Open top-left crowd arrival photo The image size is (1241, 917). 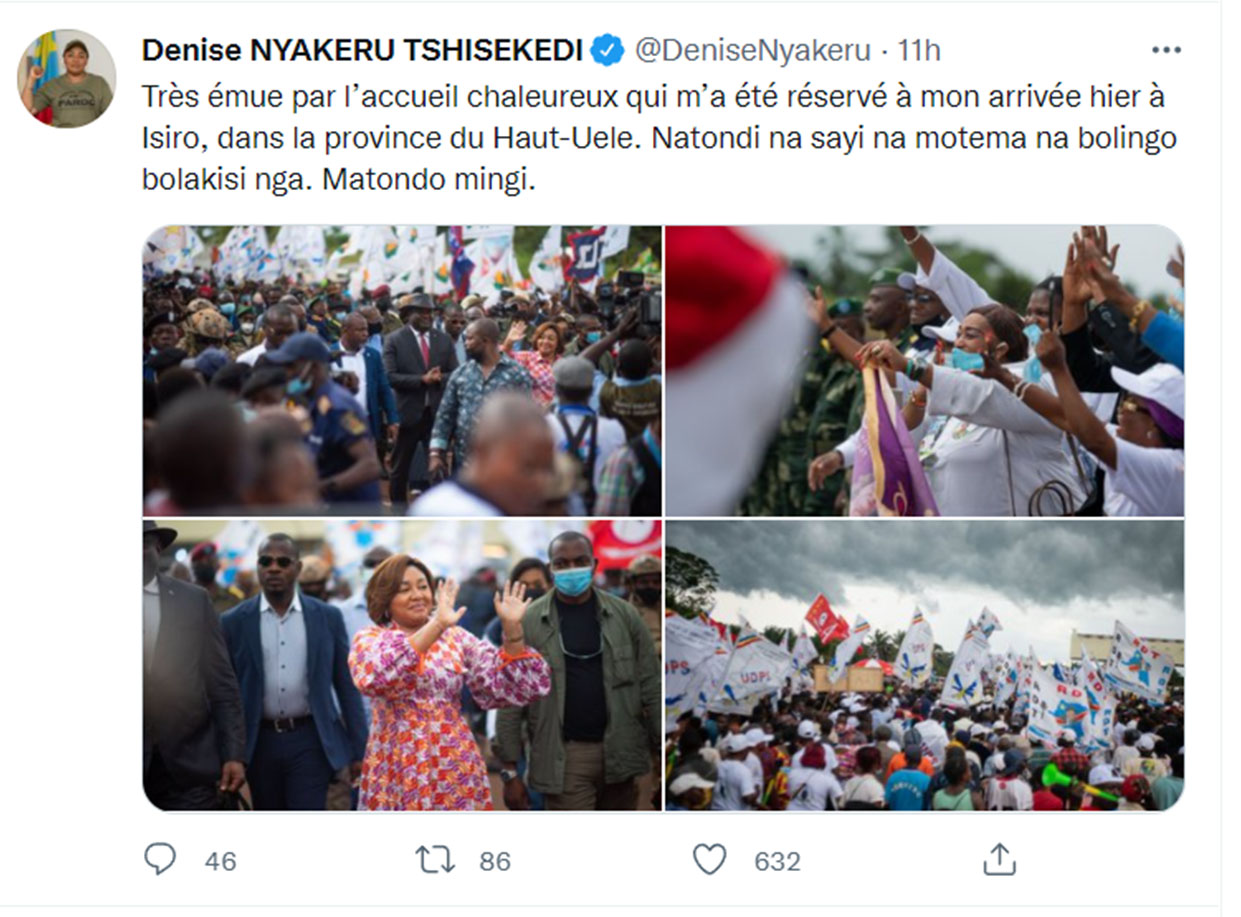pyautogui.click(x=402, y=370)
